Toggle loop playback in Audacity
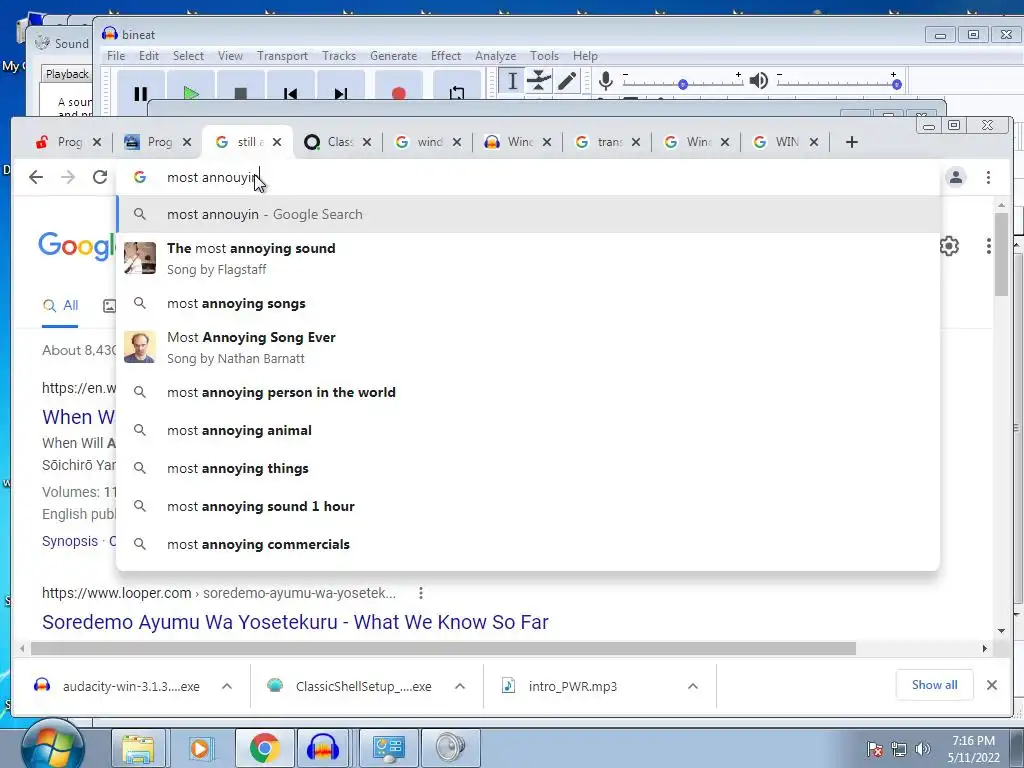This screenshot has width=1024, height=768. tap(456, 86)
